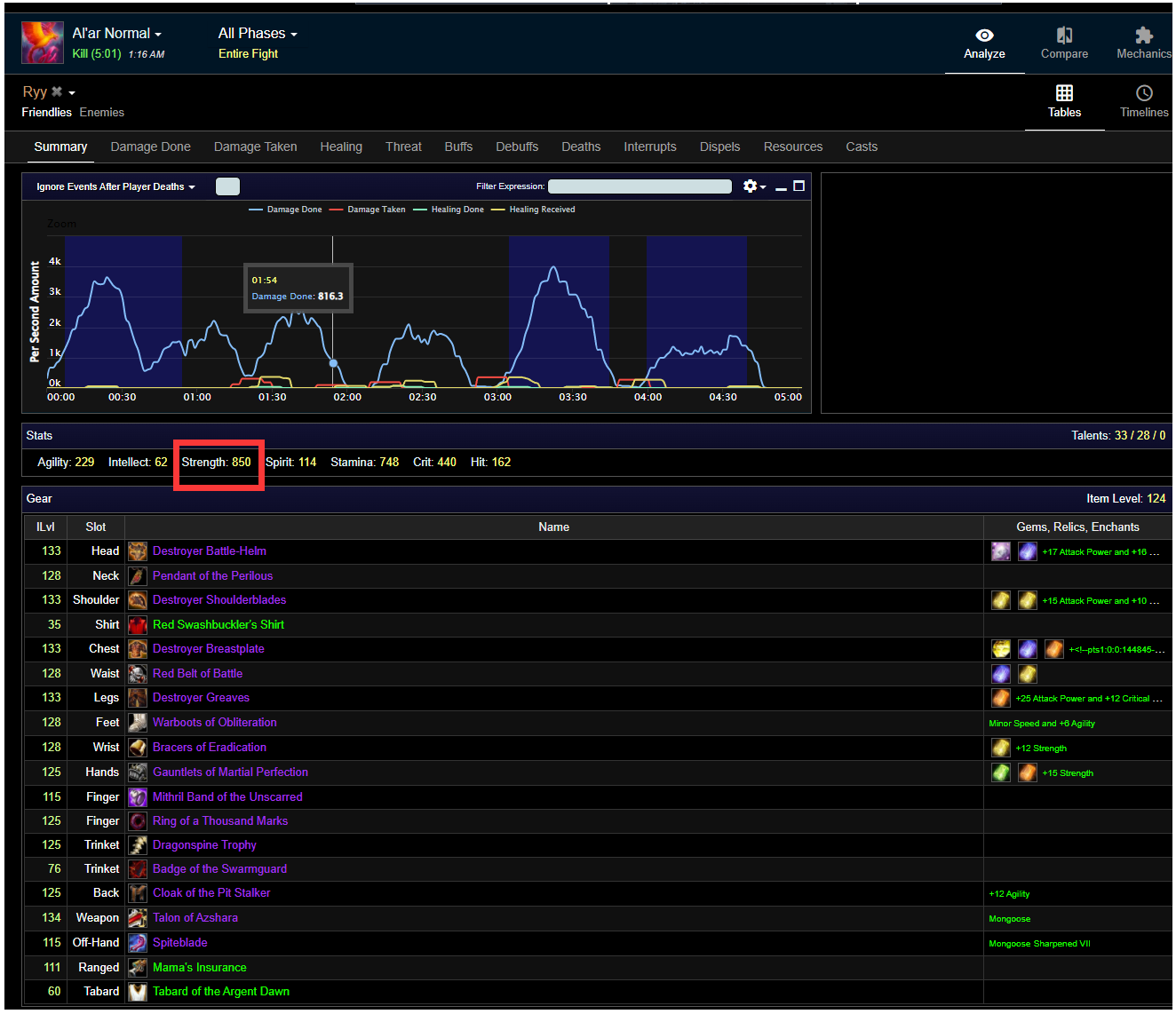Open Al'ar Normal boss dropdown
The image size is (1176, 1014).
tap(117, 34)
